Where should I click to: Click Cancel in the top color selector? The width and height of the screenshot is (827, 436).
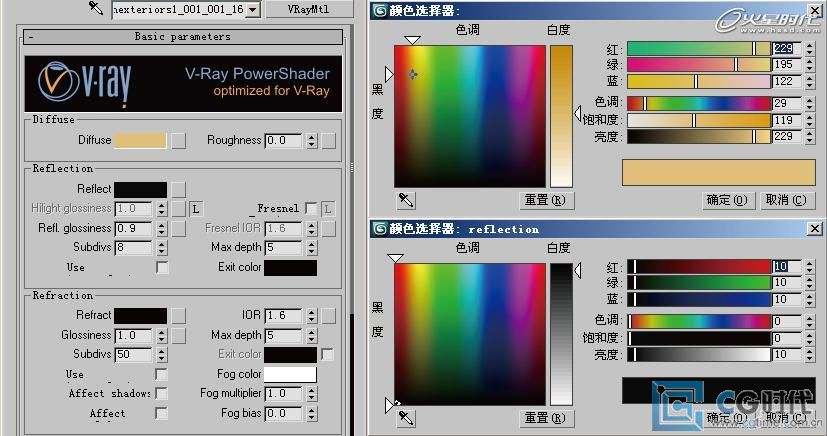[786, 200]
